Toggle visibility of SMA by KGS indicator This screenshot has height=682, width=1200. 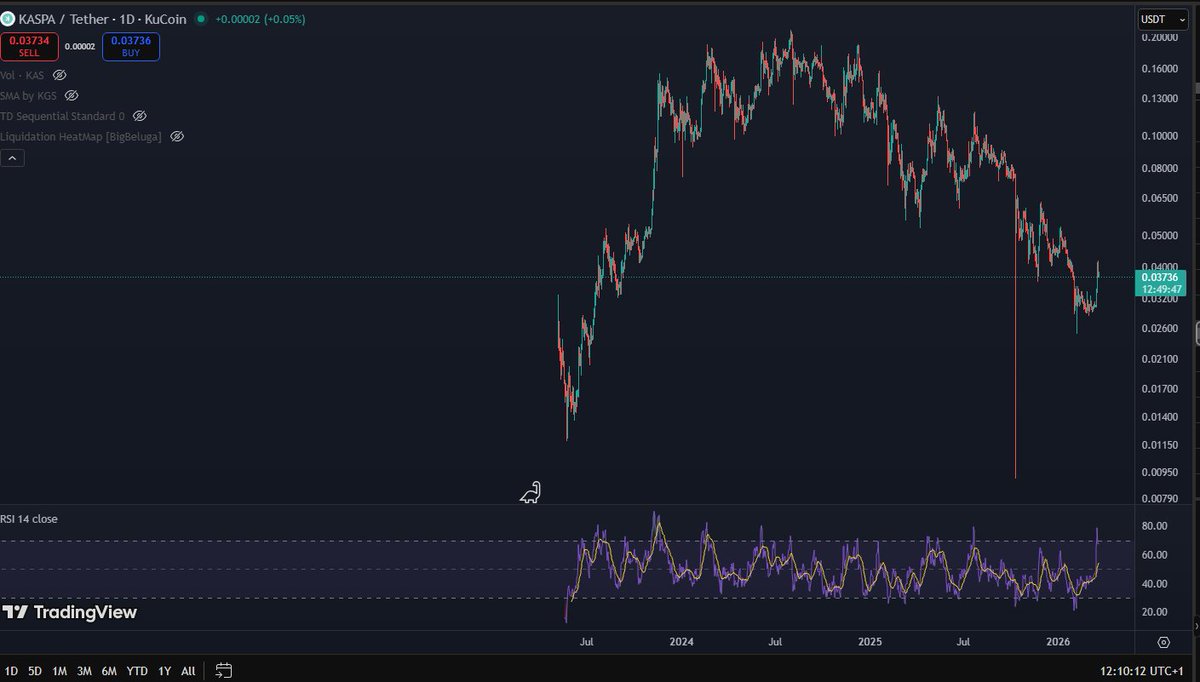(71, 95)
